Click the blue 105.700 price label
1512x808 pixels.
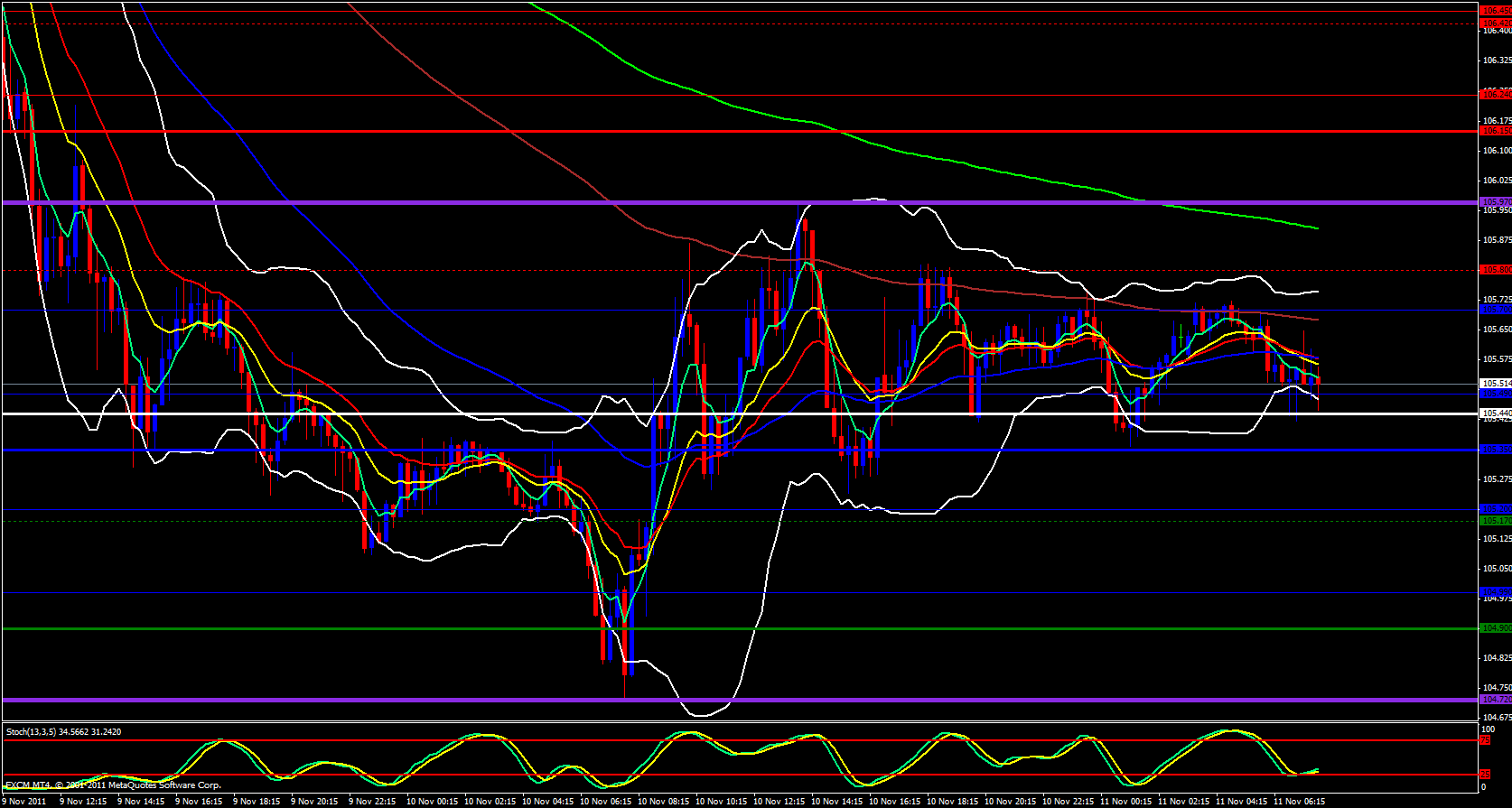(x=1496, y=309)
